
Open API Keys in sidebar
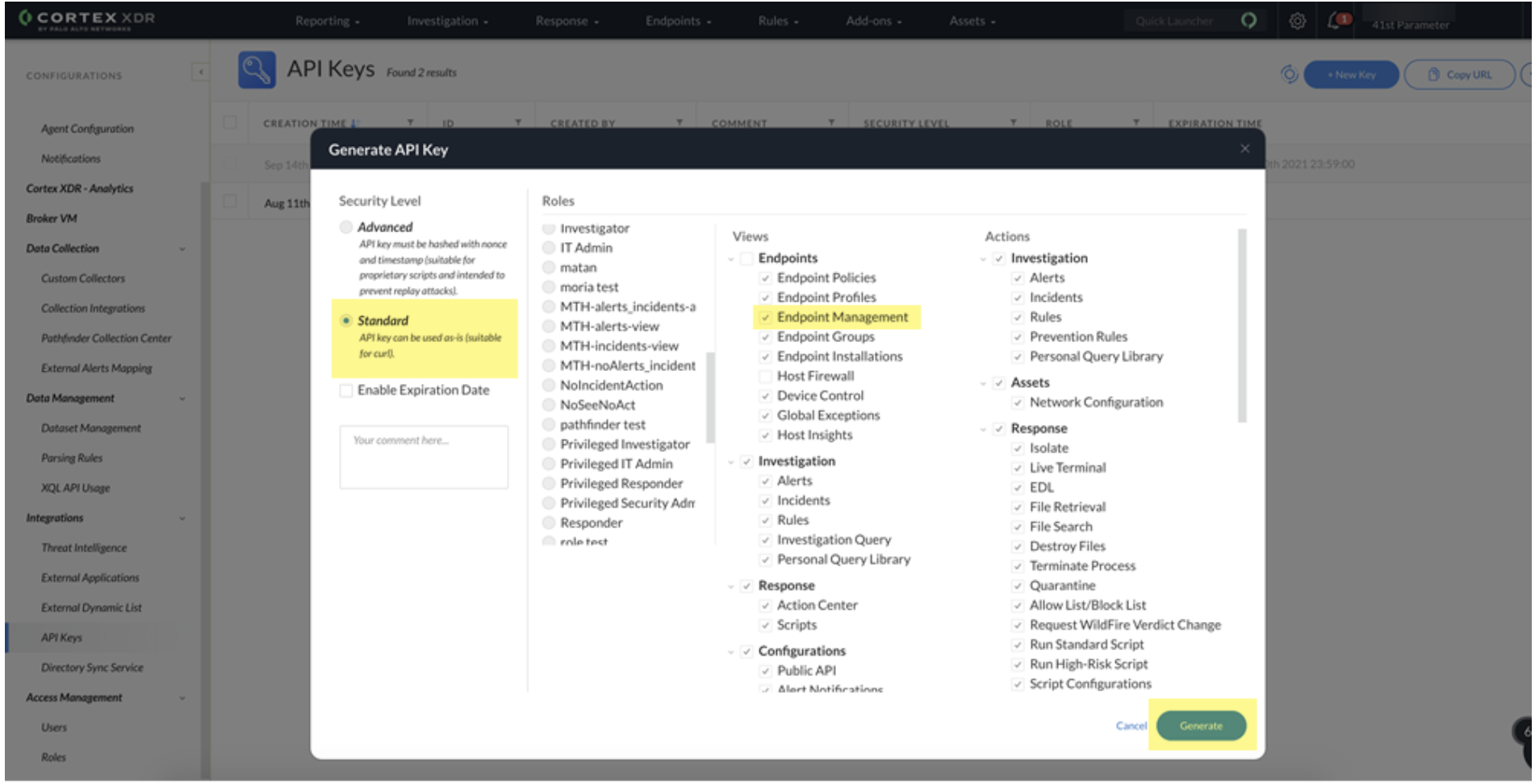61,637
